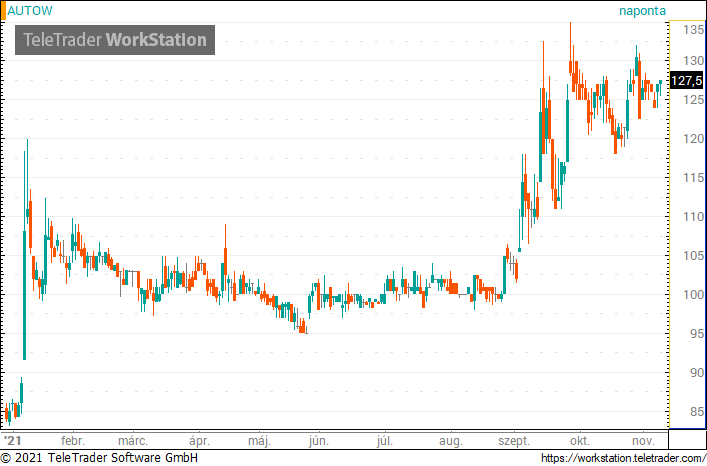Click the 'okt.' month label on axis

tap(580, 441)
